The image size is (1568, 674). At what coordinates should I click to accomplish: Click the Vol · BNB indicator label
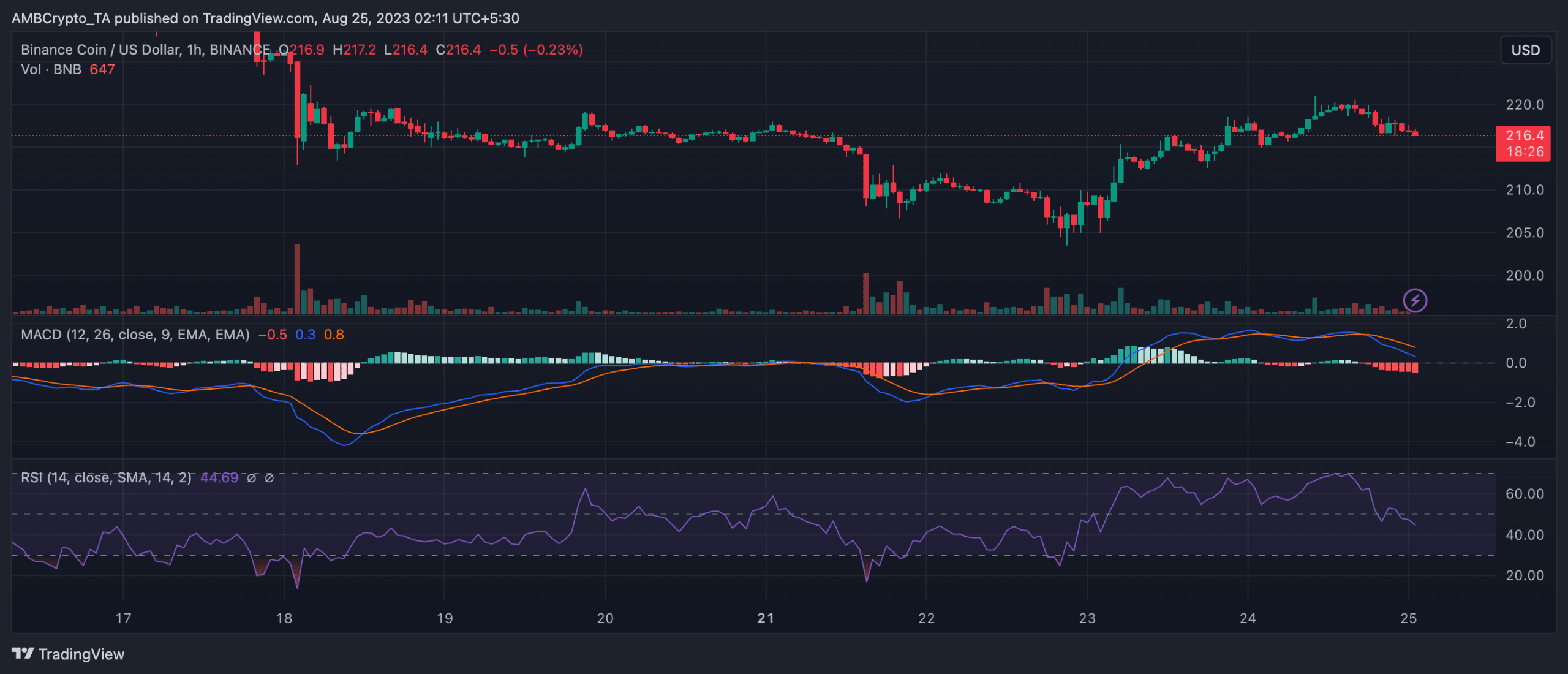51,69
